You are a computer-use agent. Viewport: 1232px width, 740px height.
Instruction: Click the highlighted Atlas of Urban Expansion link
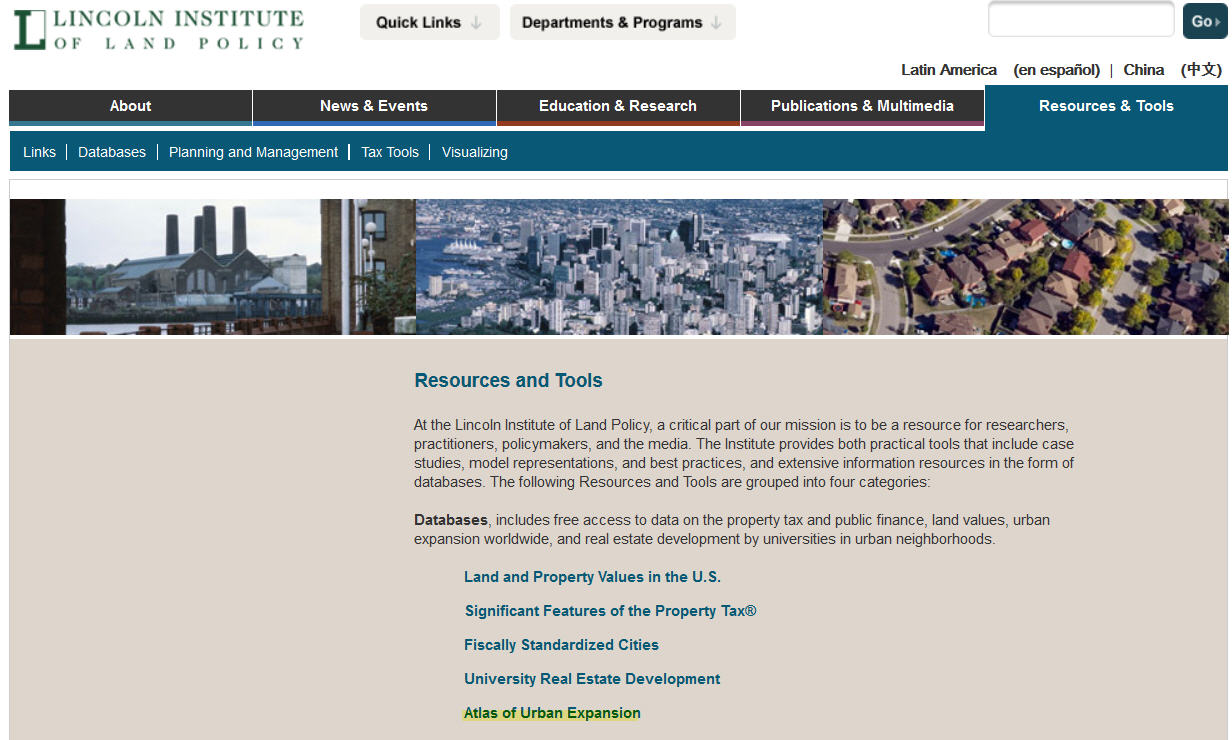[x=552, y=713]
